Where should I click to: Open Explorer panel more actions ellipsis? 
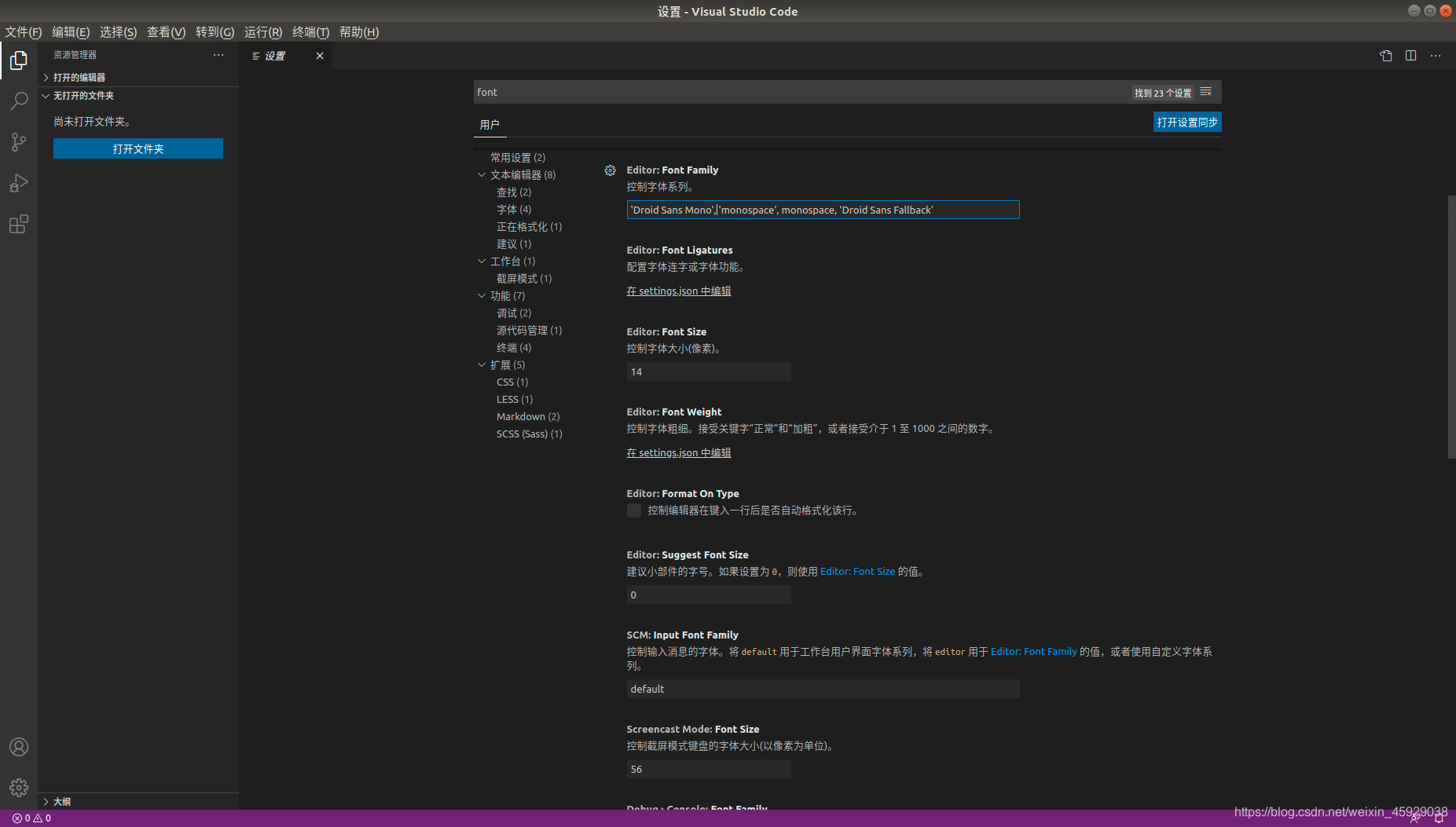[x=218, y=55]
